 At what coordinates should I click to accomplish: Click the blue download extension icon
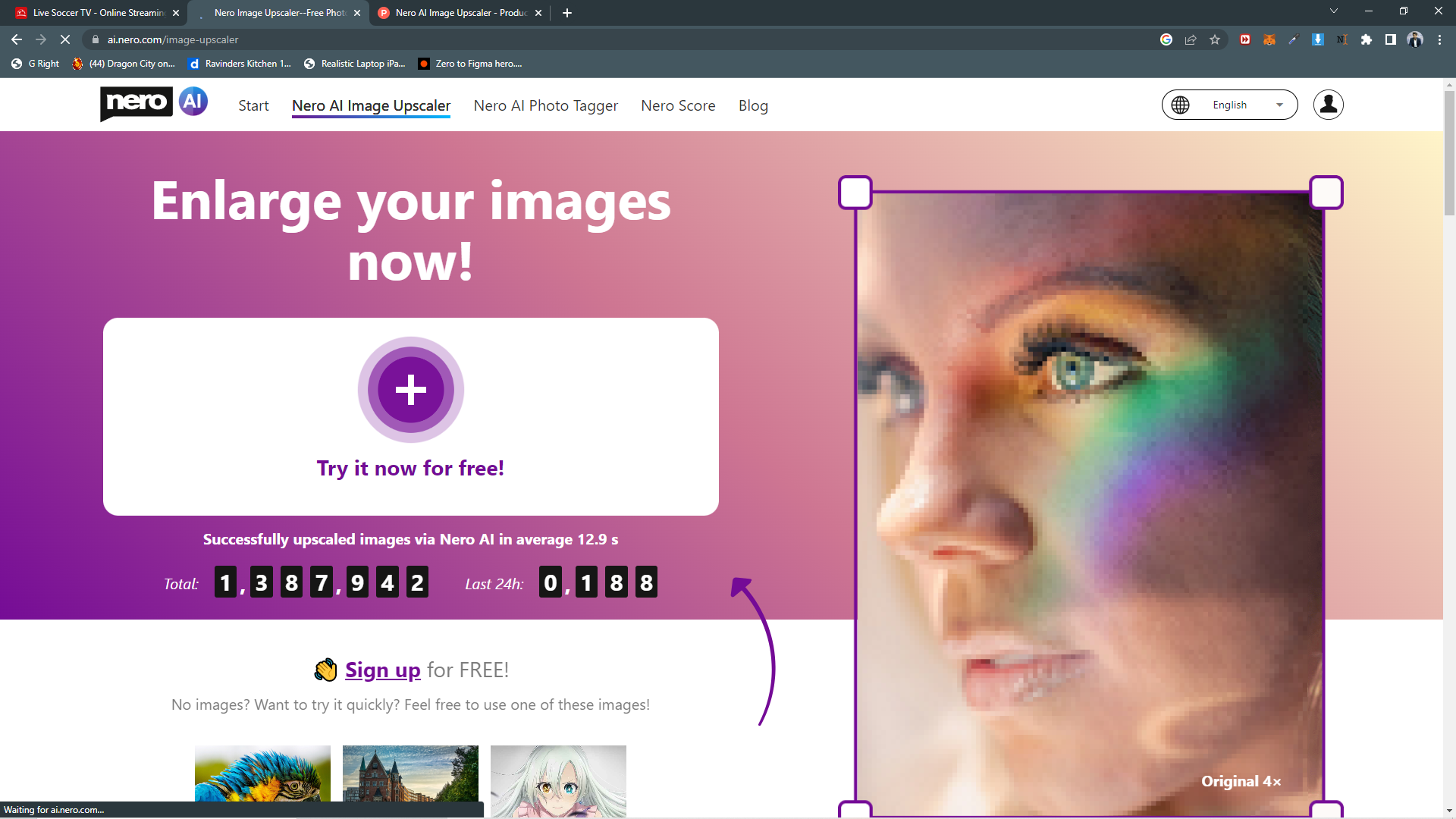click(1318, 39)
